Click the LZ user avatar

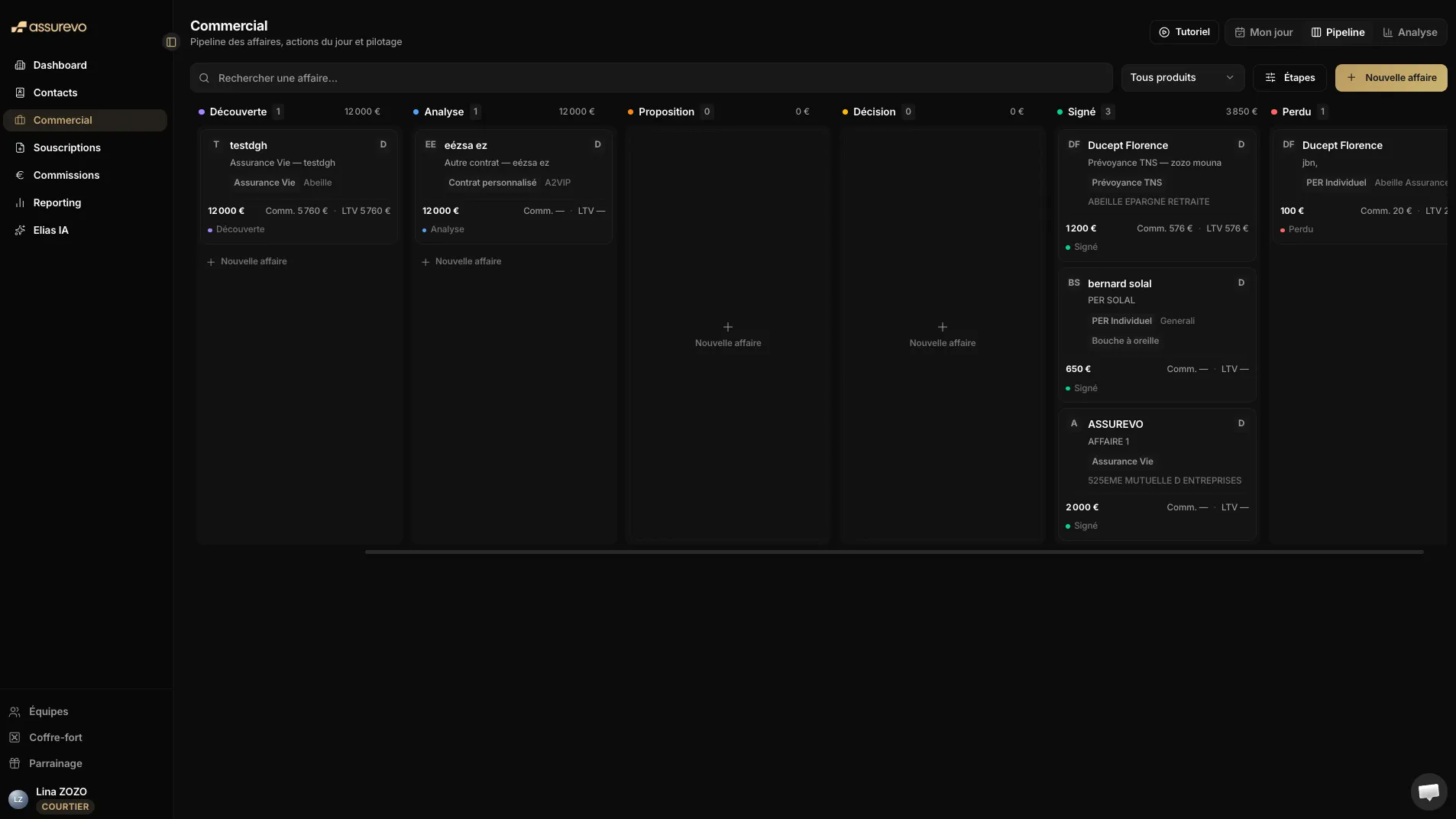click(x=18, y=799)
